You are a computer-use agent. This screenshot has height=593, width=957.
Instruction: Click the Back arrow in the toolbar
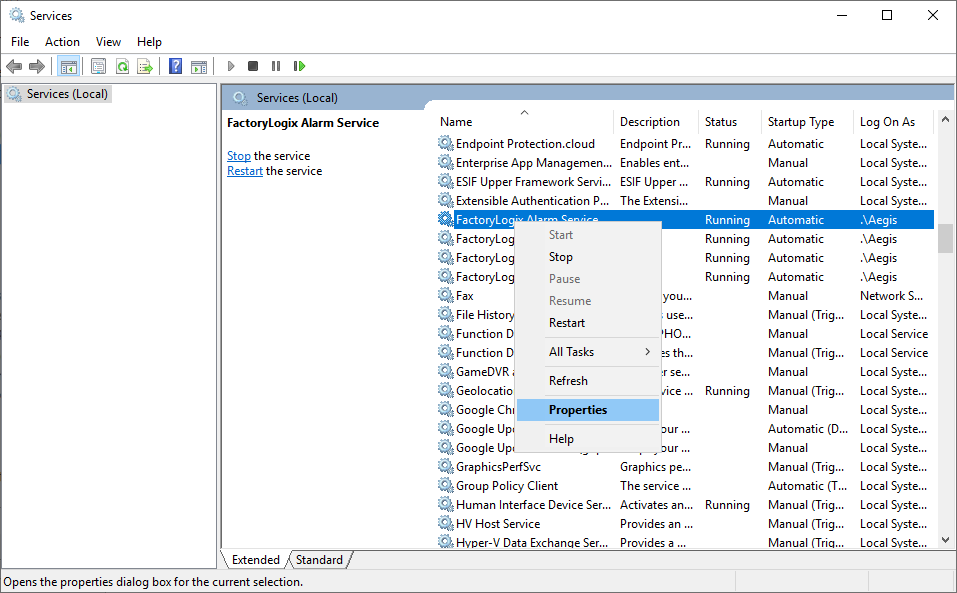click(x=14, y=66)
